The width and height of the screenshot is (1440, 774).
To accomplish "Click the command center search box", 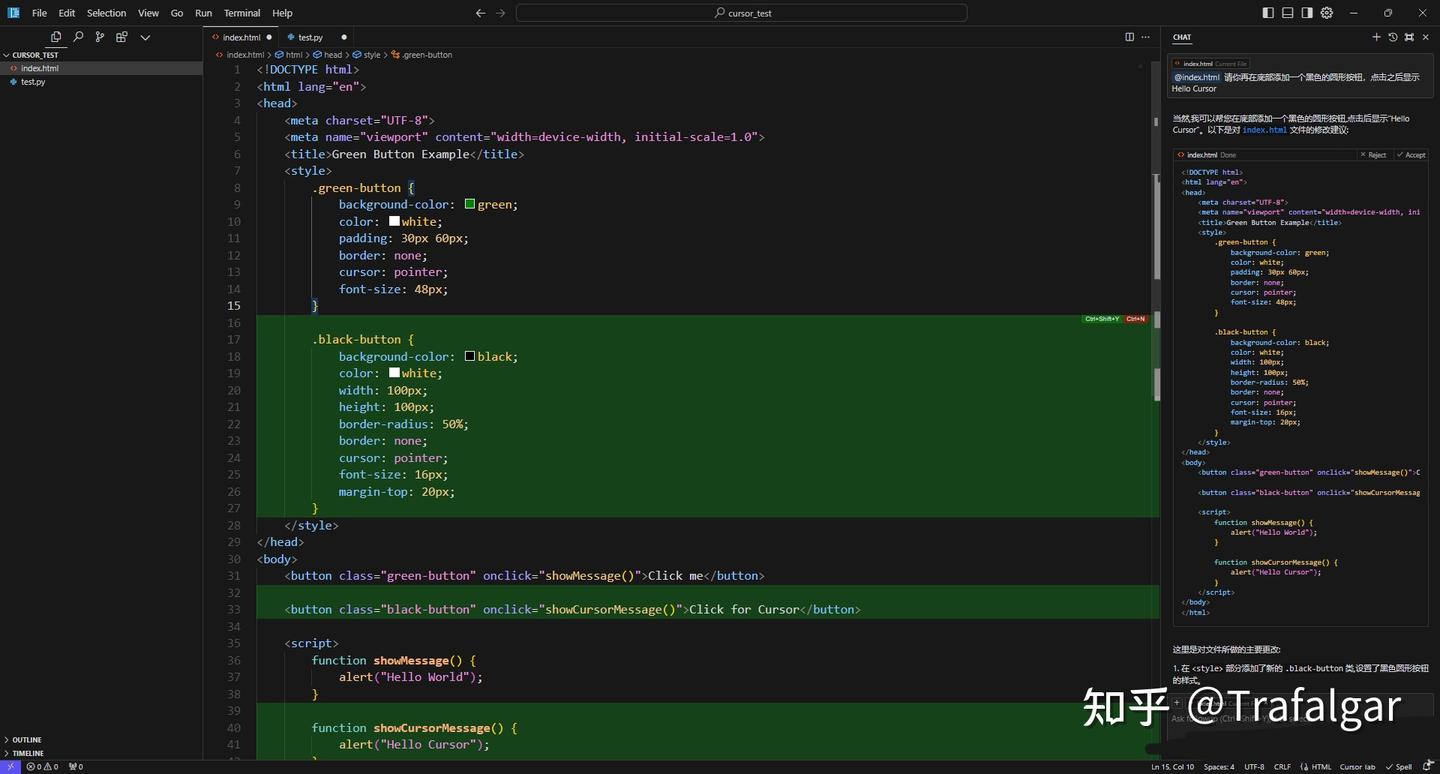I will coord(741,13).
